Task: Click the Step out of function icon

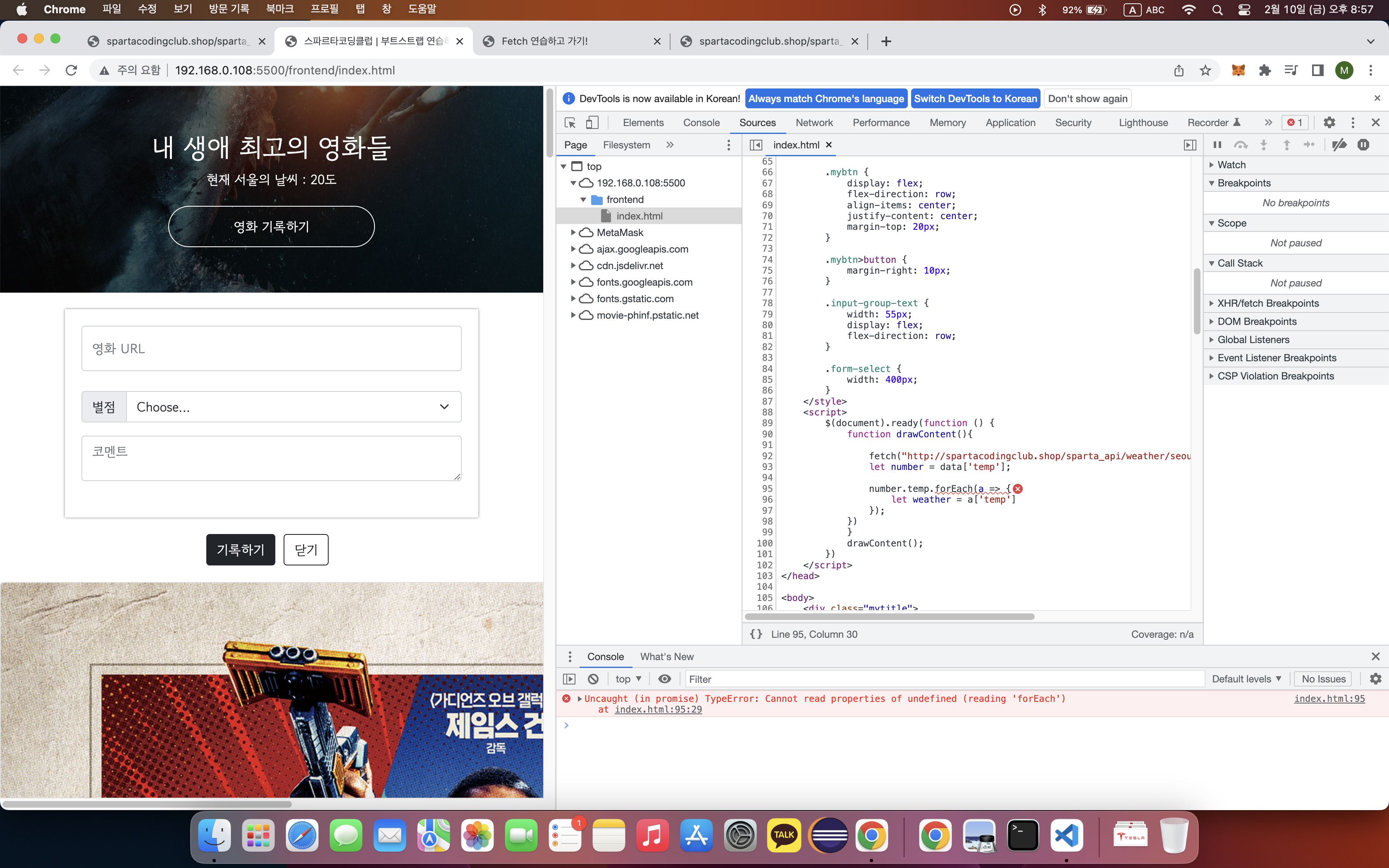Action: pyautogui.click(x=1286, y=145)
